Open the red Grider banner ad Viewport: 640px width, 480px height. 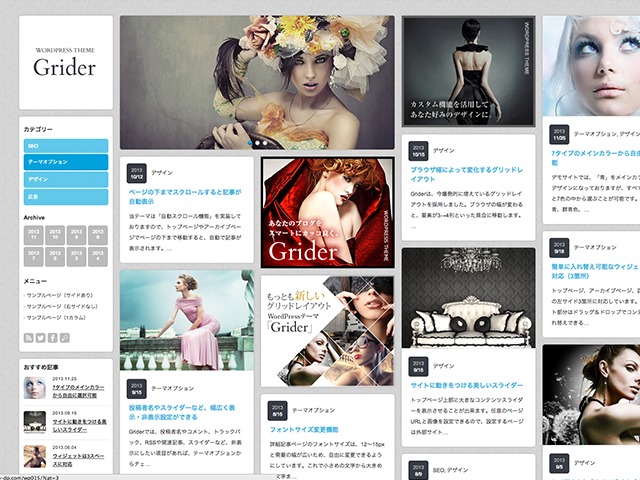pyautogui.click(x=327, y=213)
